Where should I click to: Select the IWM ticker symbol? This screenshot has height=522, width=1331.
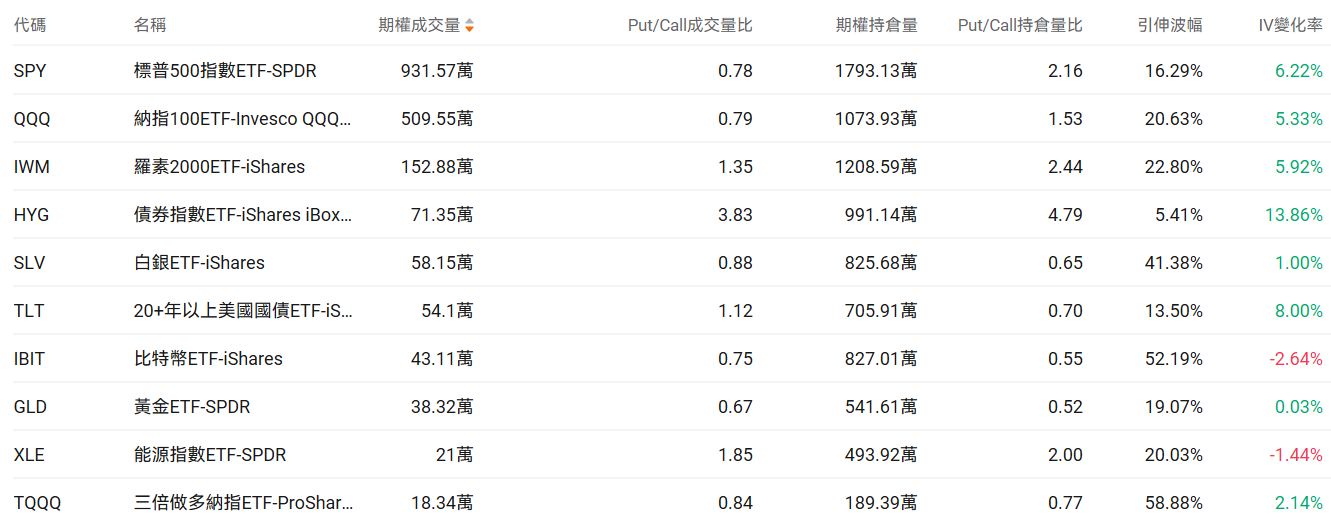click(x=31, y=167)
